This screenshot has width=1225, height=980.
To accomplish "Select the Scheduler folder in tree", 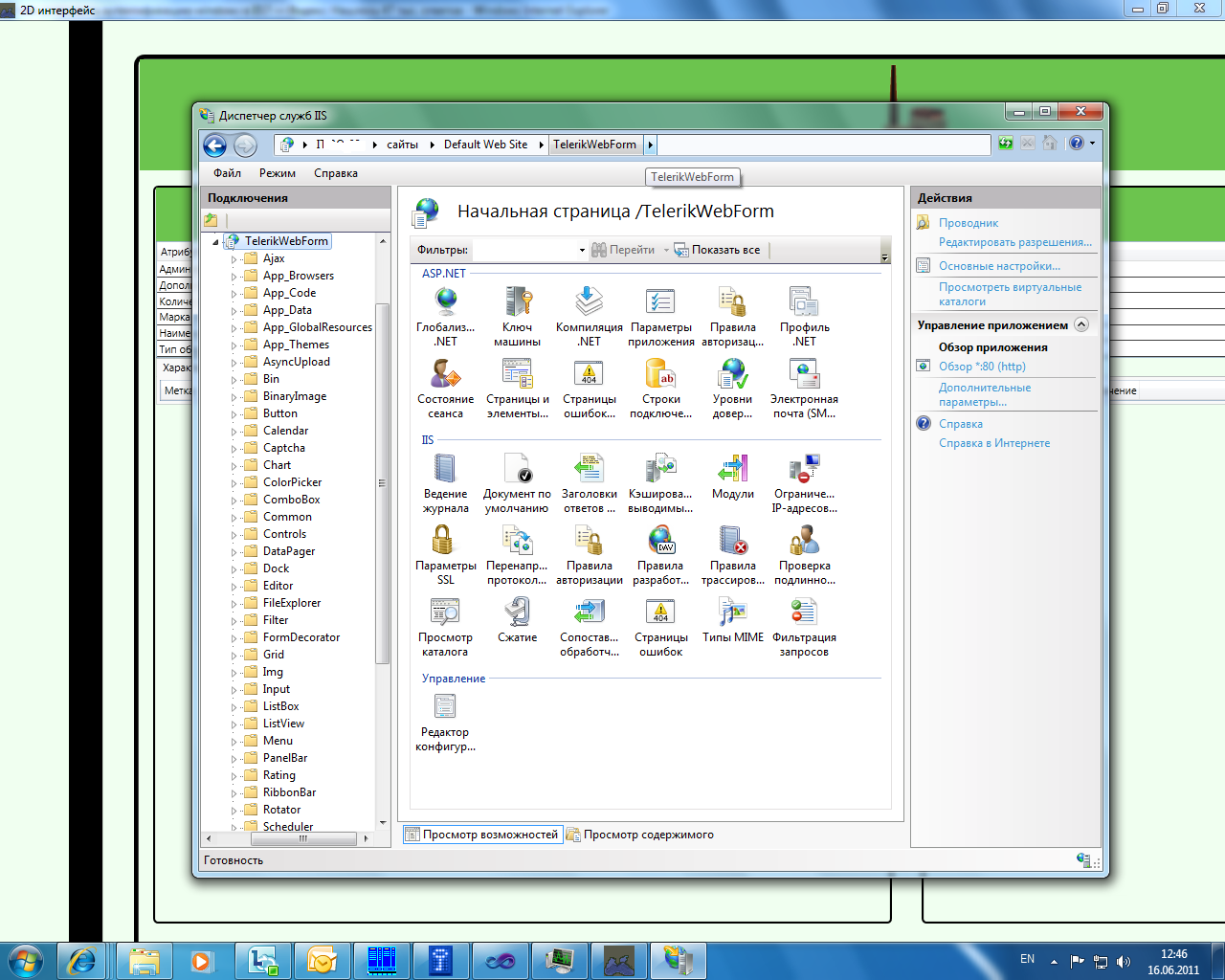I will click(287, 826).
